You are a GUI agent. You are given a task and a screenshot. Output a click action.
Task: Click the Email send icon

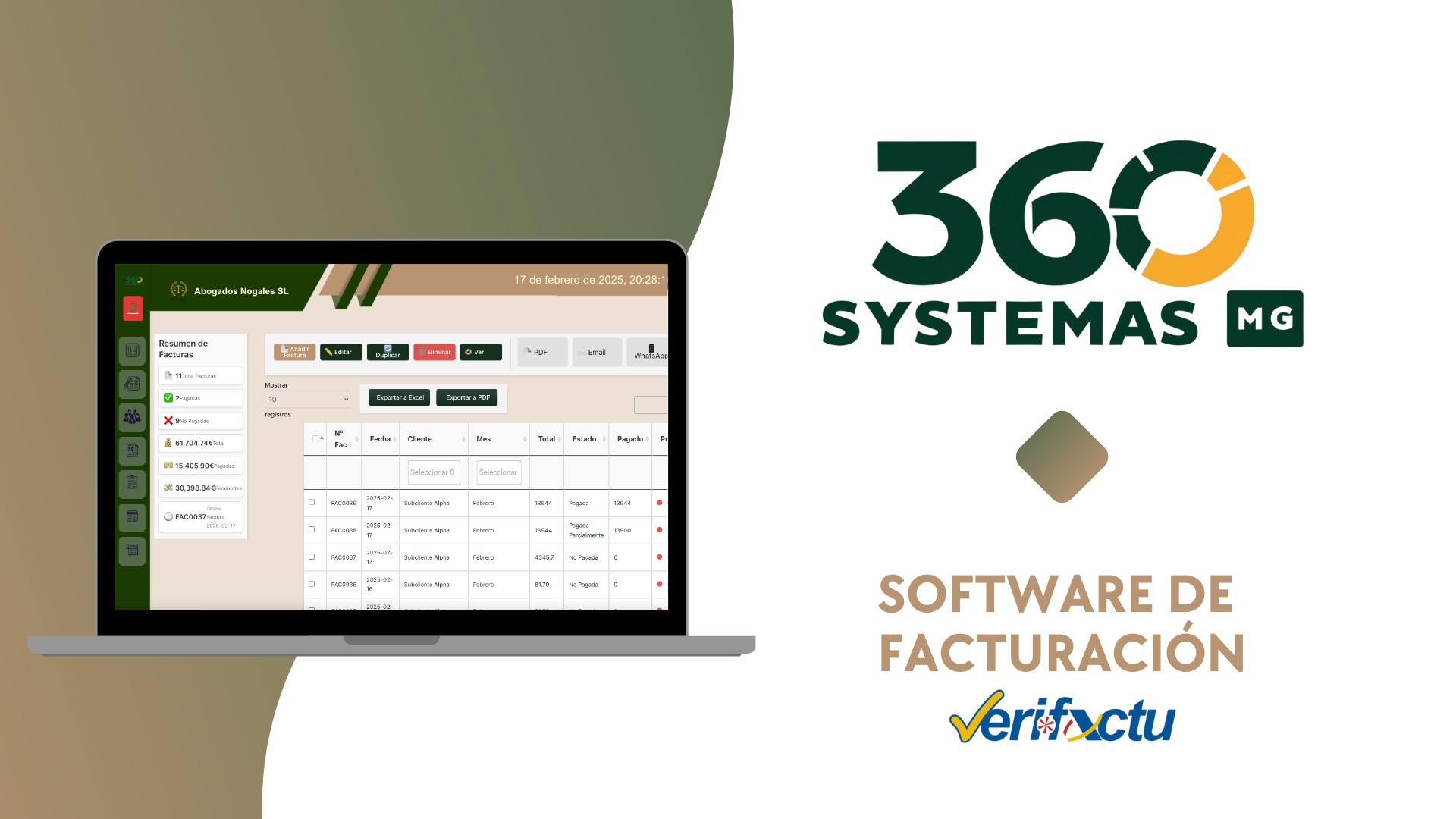pos(592,352)
